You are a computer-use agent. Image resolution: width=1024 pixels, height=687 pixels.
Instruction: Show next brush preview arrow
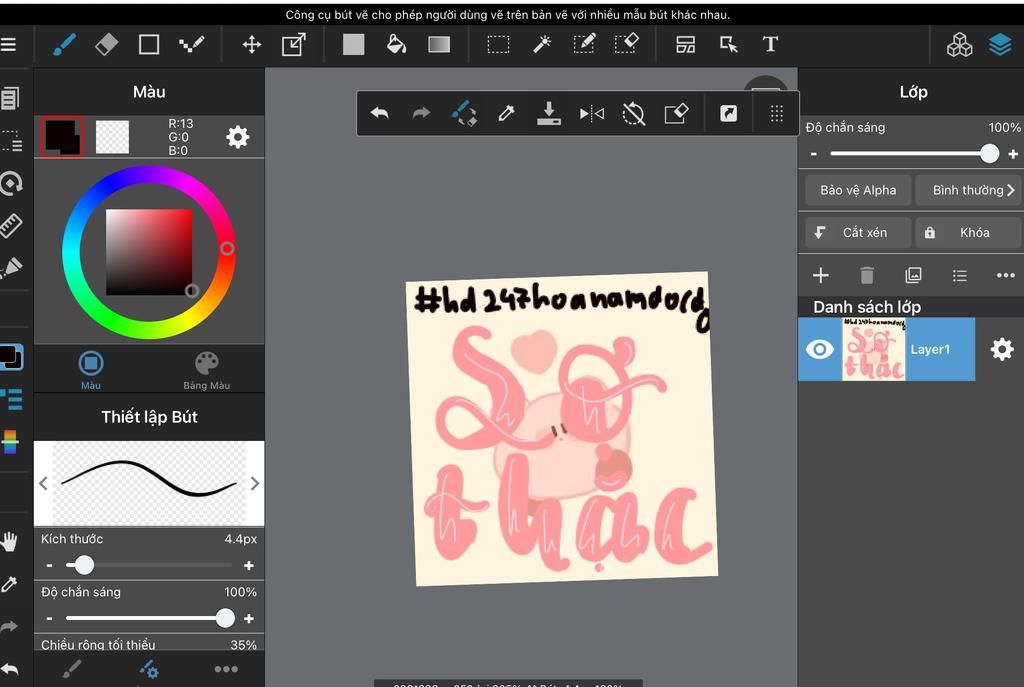(x=255, y=483)
